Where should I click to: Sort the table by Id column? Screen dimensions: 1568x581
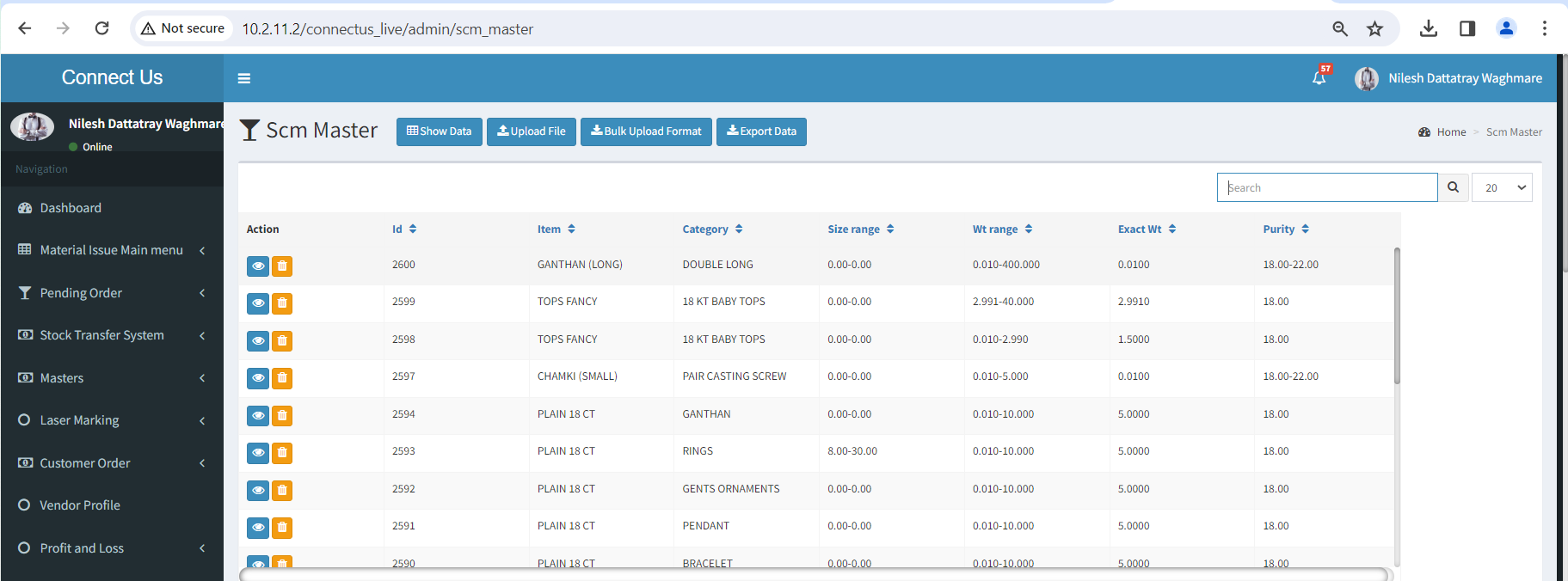click(404, 229)
